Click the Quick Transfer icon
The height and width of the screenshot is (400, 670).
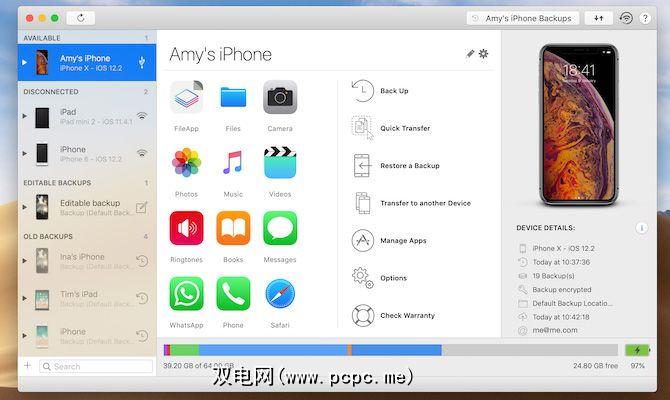point(362,128)
